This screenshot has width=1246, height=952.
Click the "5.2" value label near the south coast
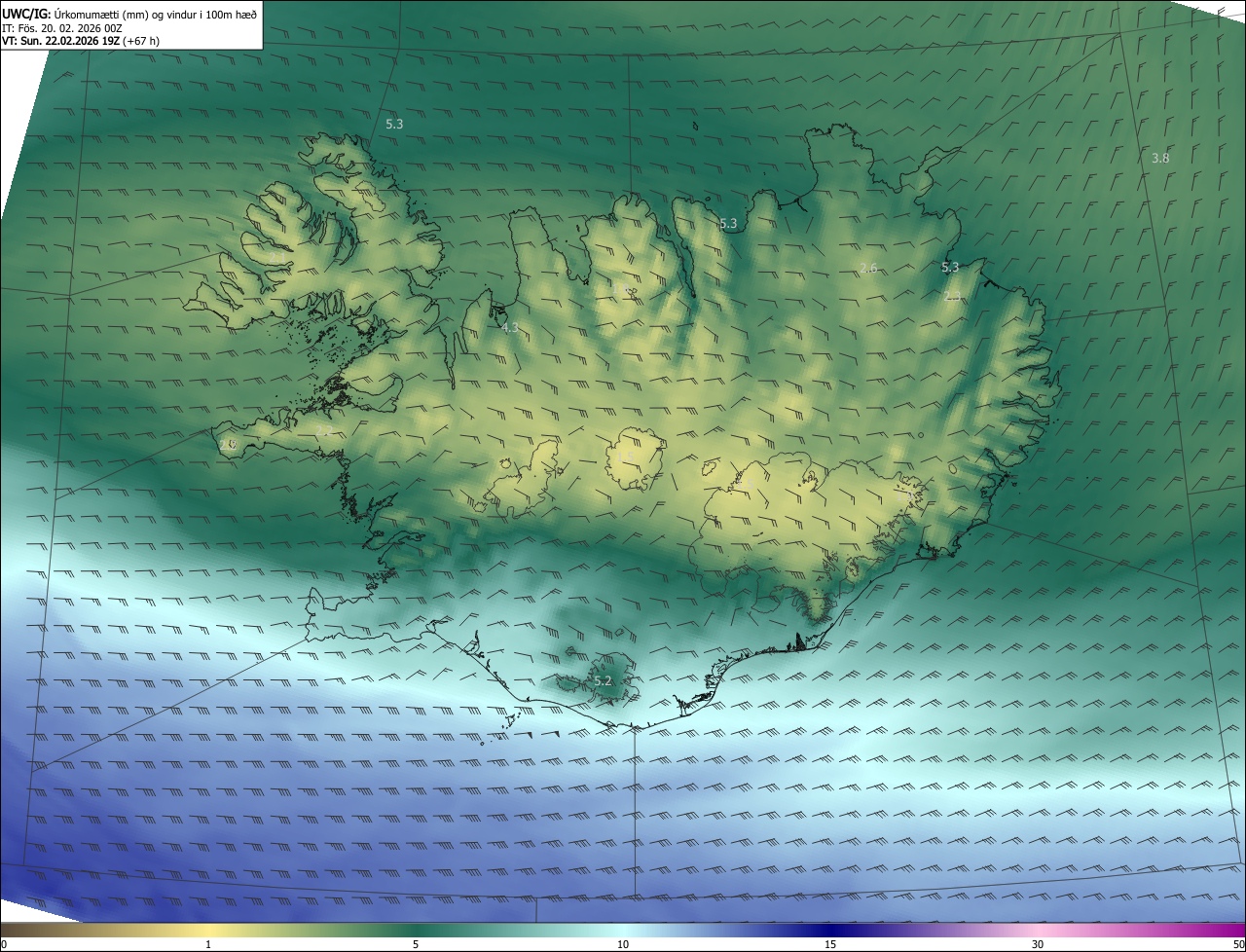[x=603, y=680]
